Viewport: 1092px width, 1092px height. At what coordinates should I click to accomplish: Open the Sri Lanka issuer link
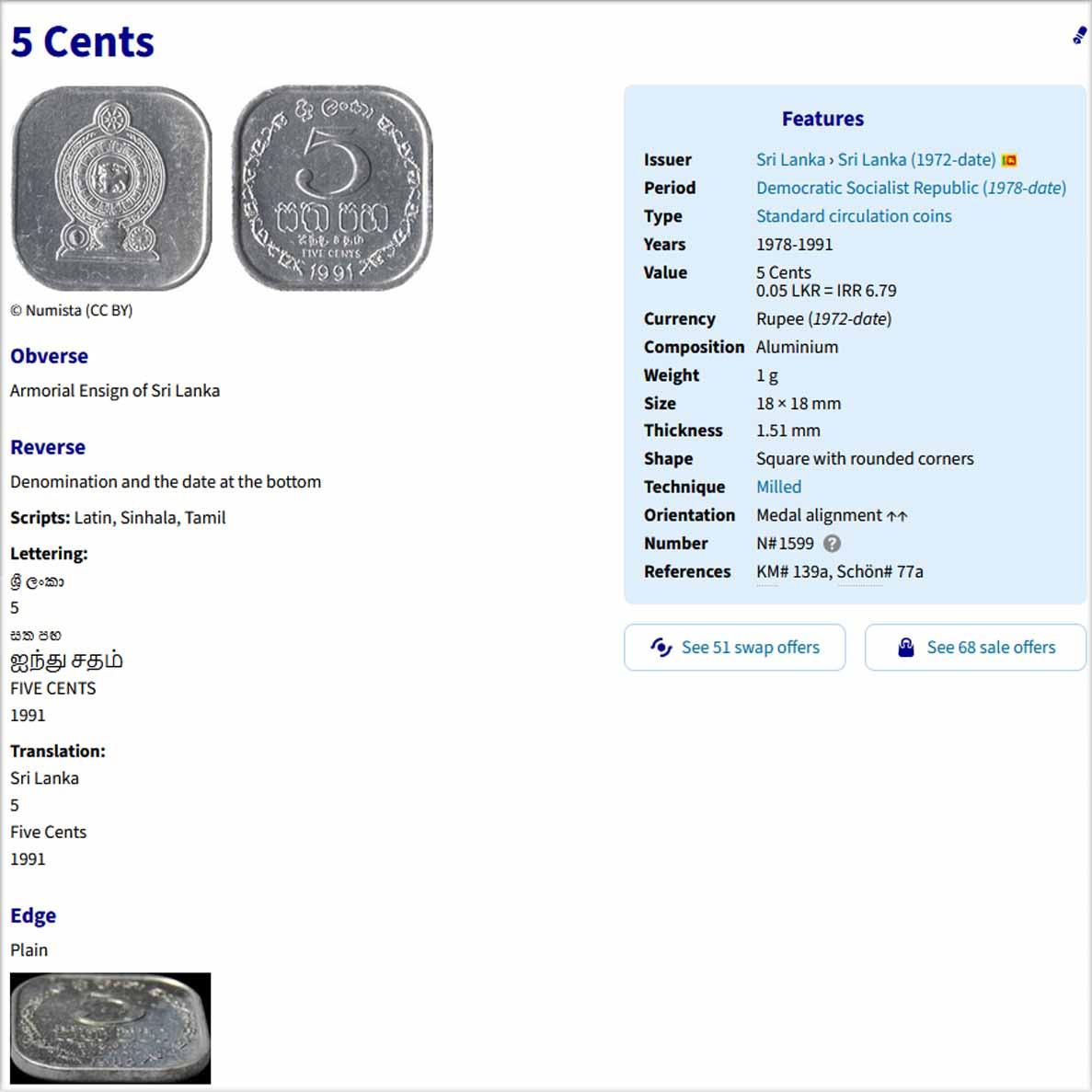(790, 160)
